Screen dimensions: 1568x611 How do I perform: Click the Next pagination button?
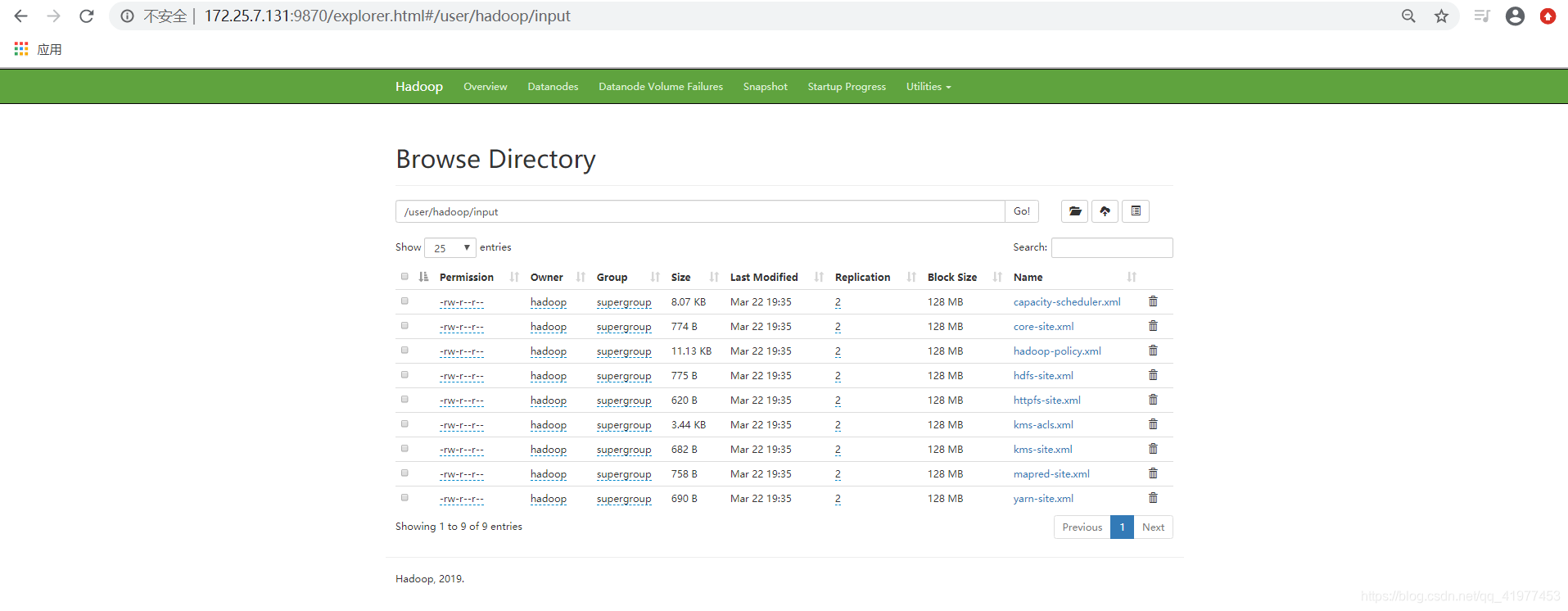pyautogui.click(x=1153, y=527)
